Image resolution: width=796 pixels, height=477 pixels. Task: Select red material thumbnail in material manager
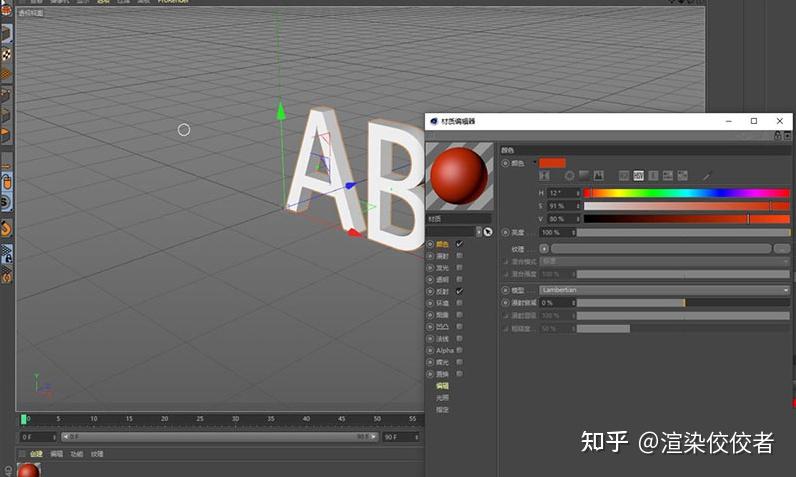[29, 470]
